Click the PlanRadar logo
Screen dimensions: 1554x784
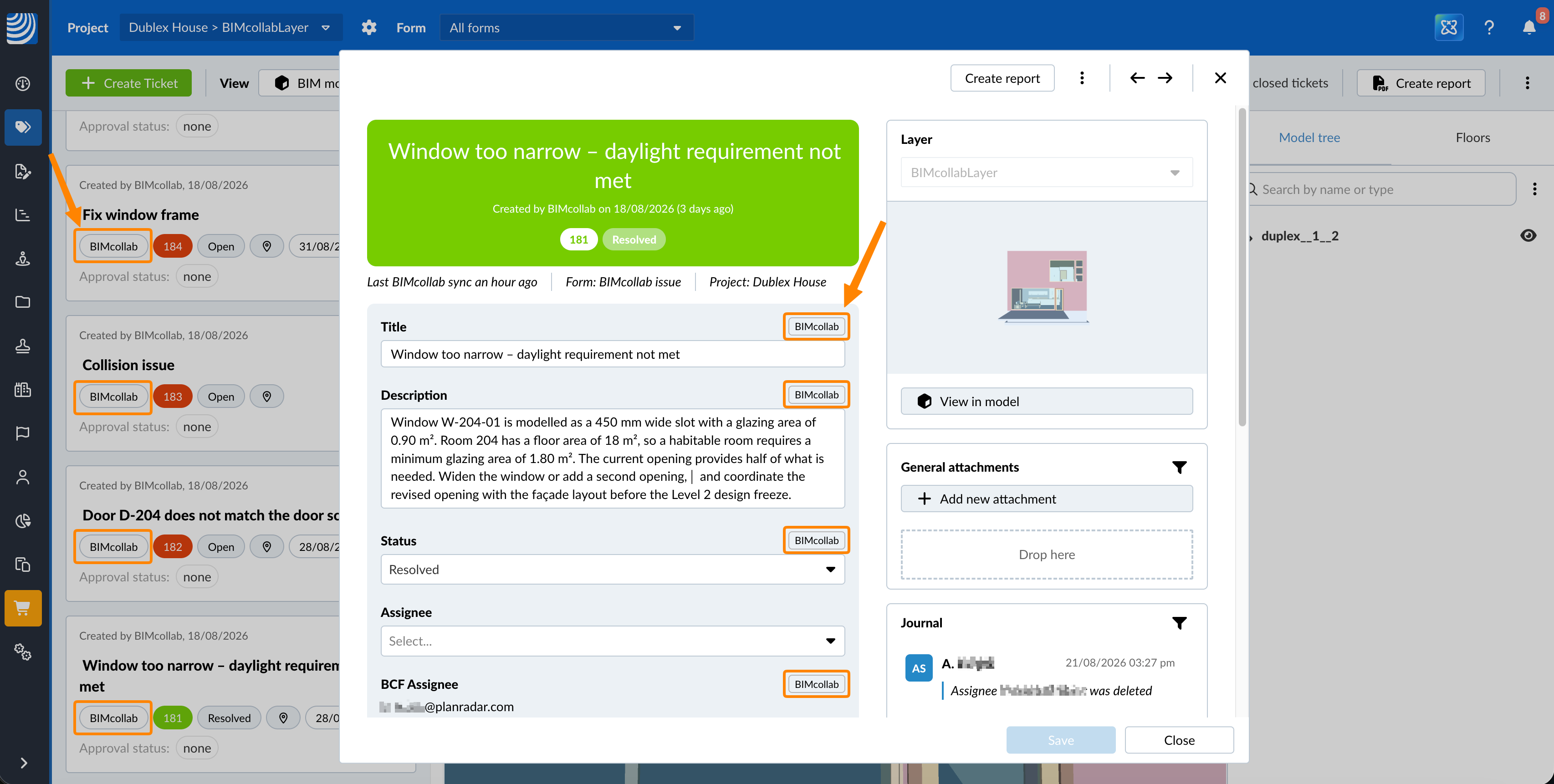pyautogui.click(x=22, y=27)
